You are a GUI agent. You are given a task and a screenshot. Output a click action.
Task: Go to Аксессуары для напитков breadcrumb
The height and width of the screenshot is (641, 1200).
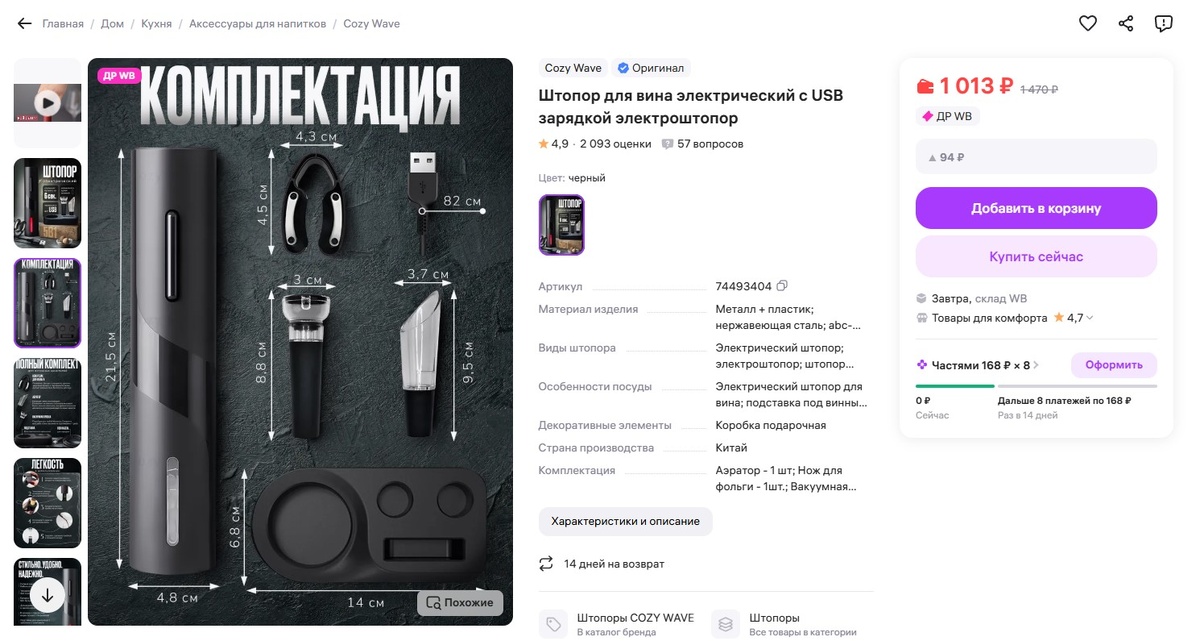pos(257,24)
